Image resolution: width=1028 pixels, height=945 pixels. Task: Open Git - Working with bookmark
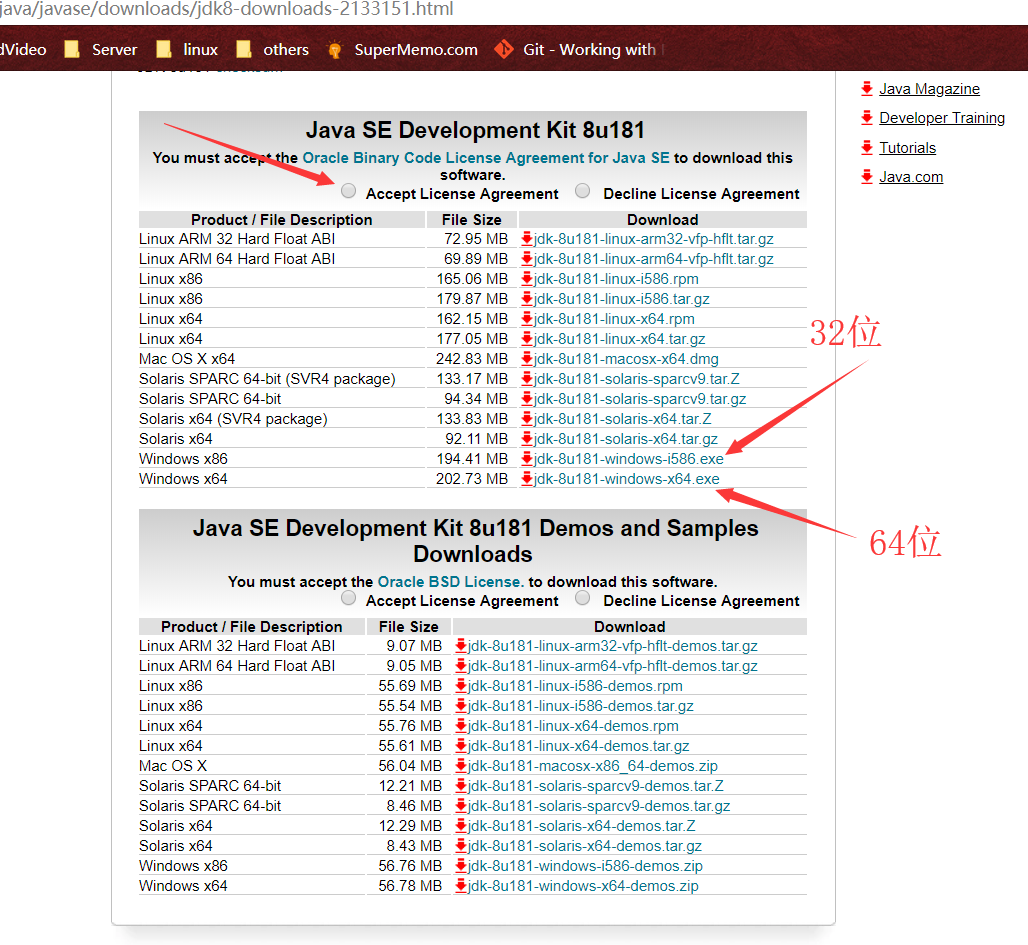point(579,49)
